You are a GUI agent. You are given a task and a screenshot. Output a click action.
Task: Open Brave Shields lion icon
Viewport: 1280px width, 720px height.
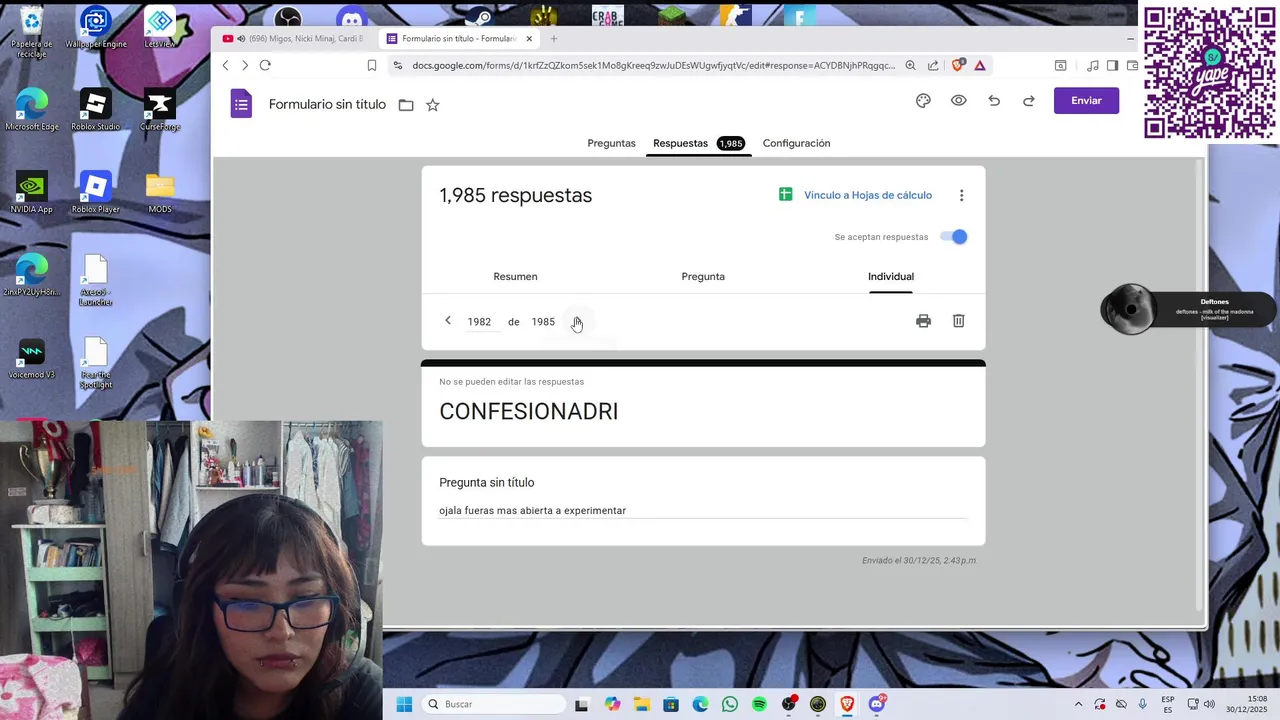click(x=958, y=65)
